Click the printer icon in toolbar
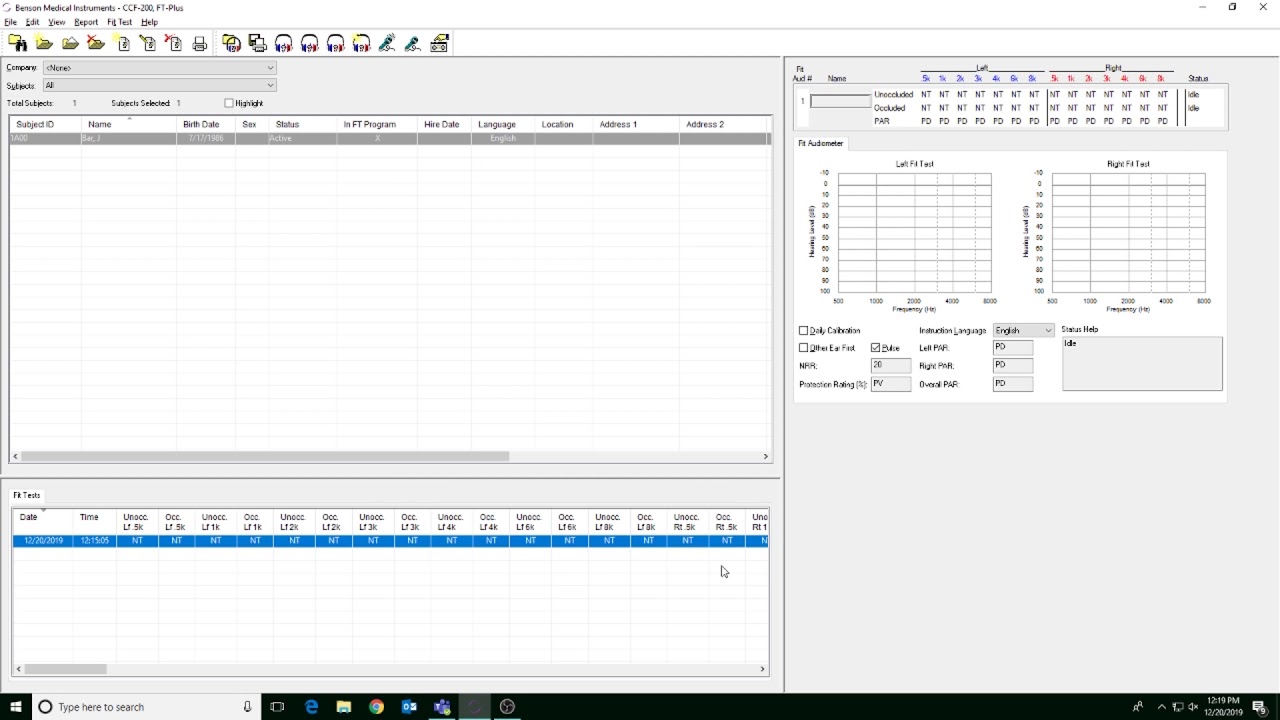 [200, 43]
